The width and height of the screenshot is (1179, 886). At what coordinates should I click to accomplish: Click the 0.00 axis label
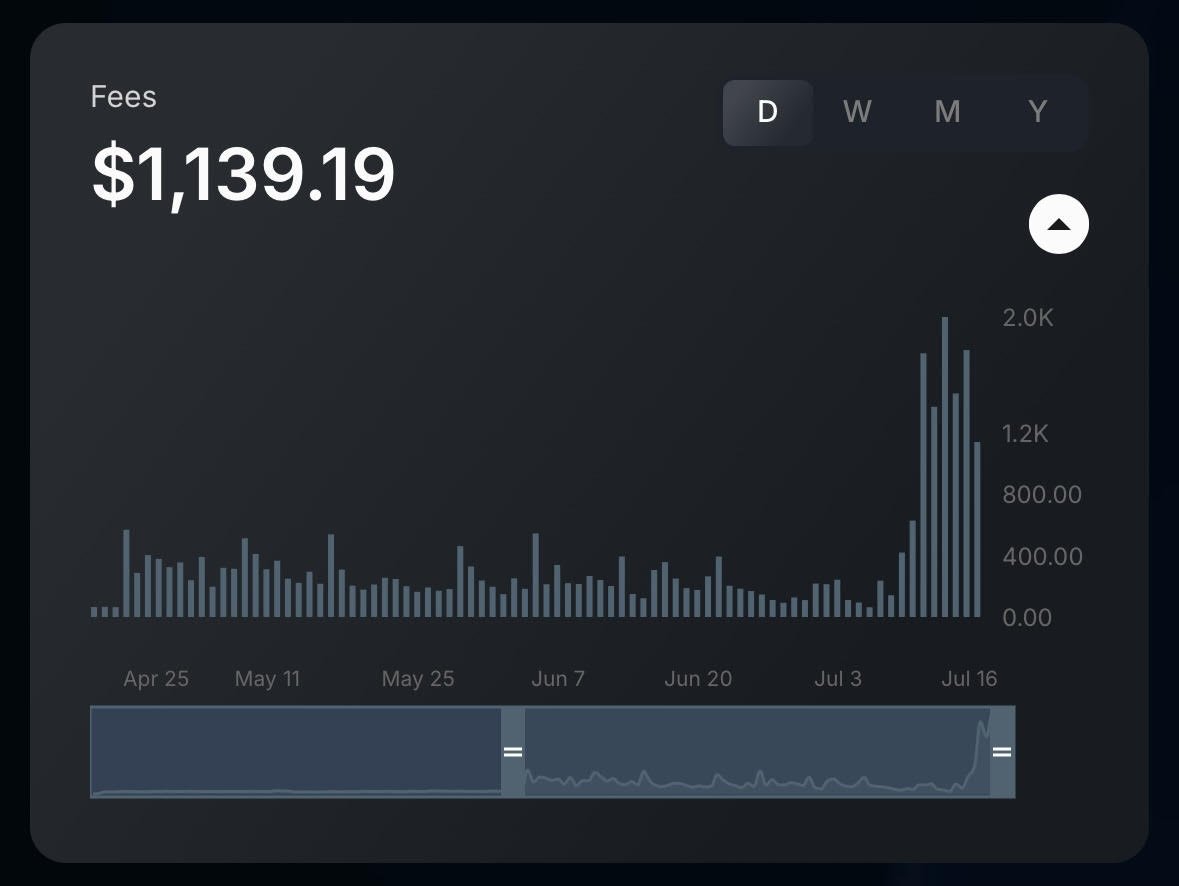click(1027, 617)
